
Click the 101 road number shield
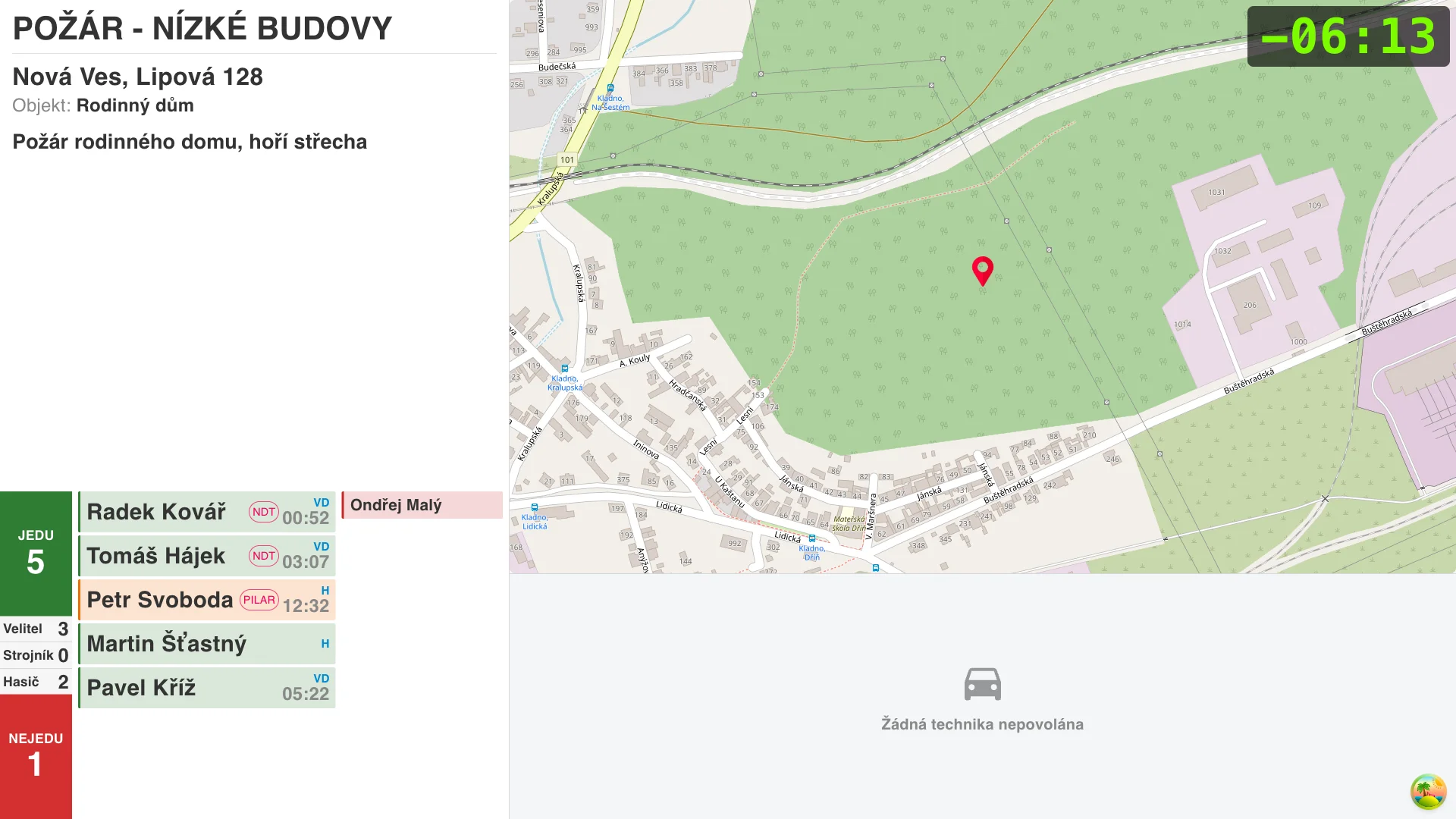(567, 160)
